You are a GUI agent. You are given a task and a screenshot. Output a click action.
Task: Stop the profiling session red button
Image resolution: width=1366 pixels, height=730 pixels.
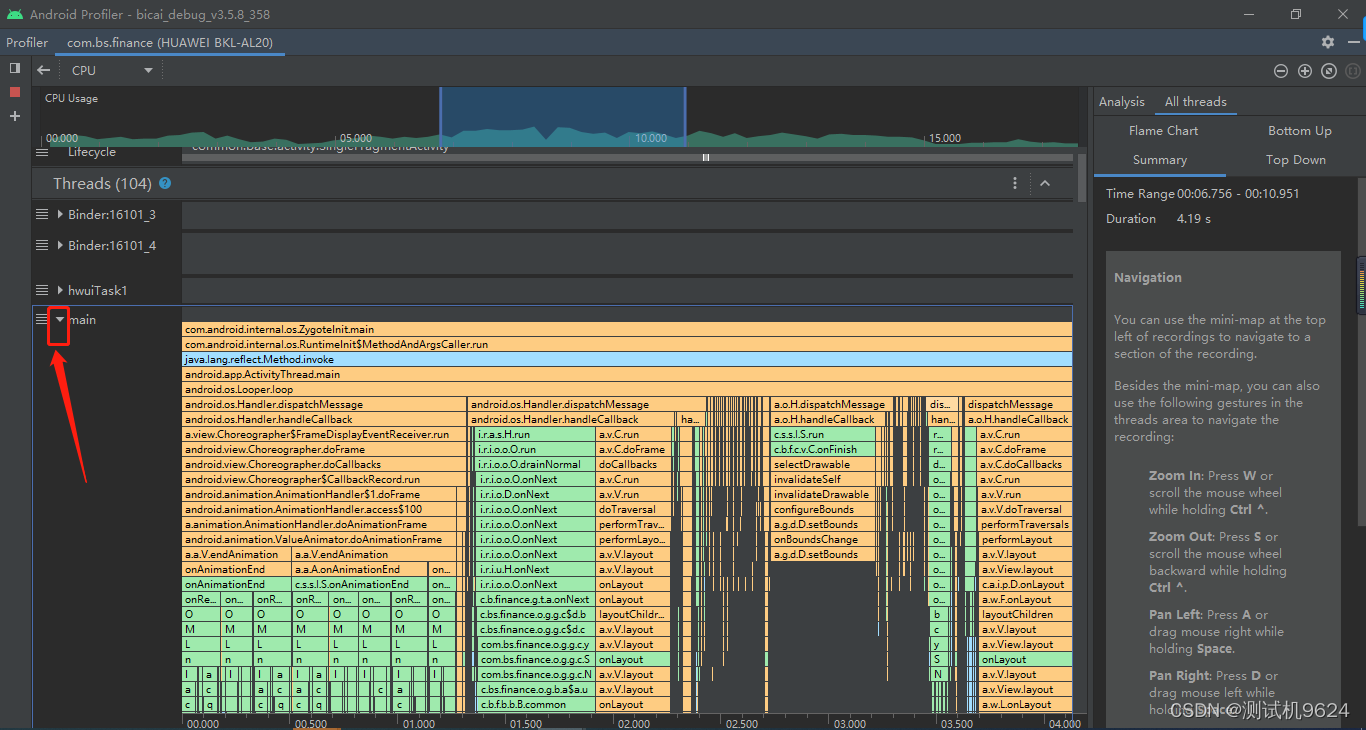coord(15,92)
